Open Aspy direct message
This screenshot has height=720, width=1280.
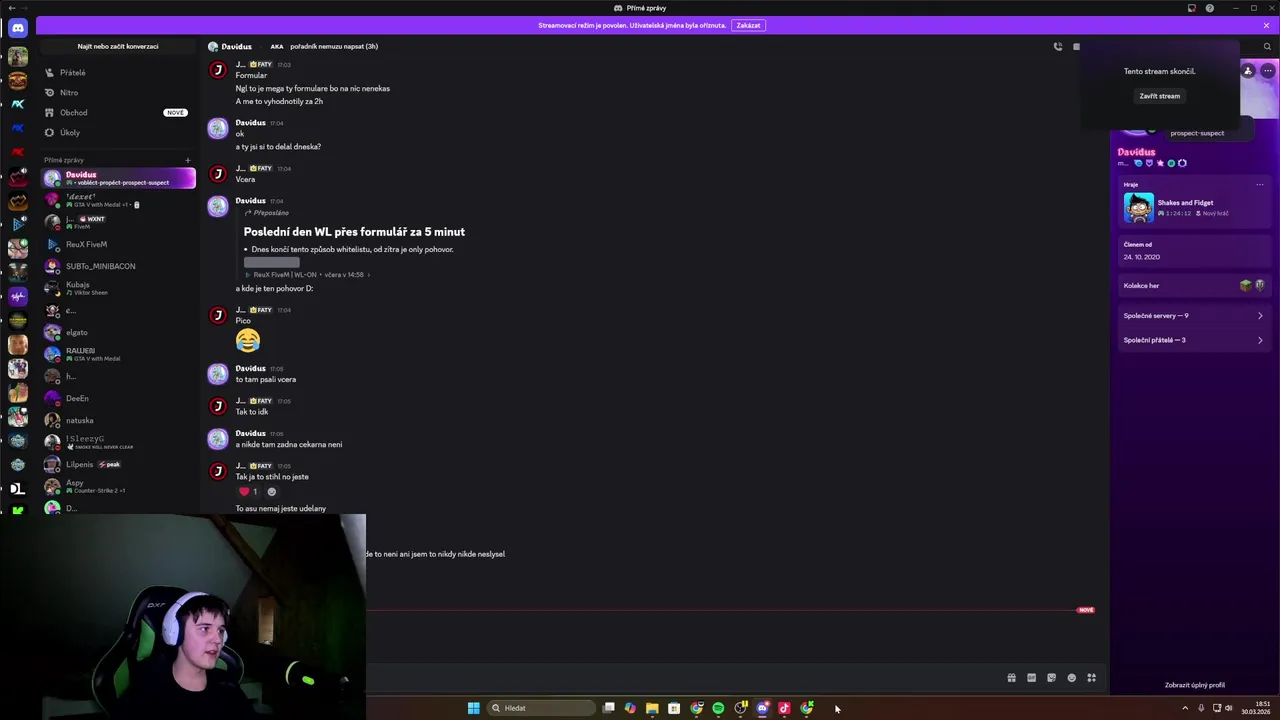(118, 486)
